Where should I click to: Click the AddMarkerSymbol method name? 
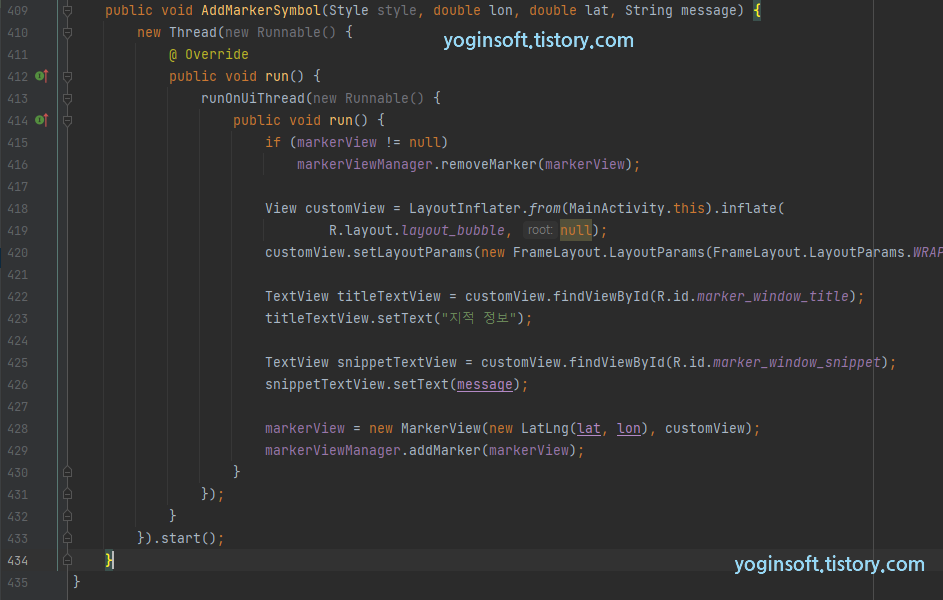[x=261, y=11]
